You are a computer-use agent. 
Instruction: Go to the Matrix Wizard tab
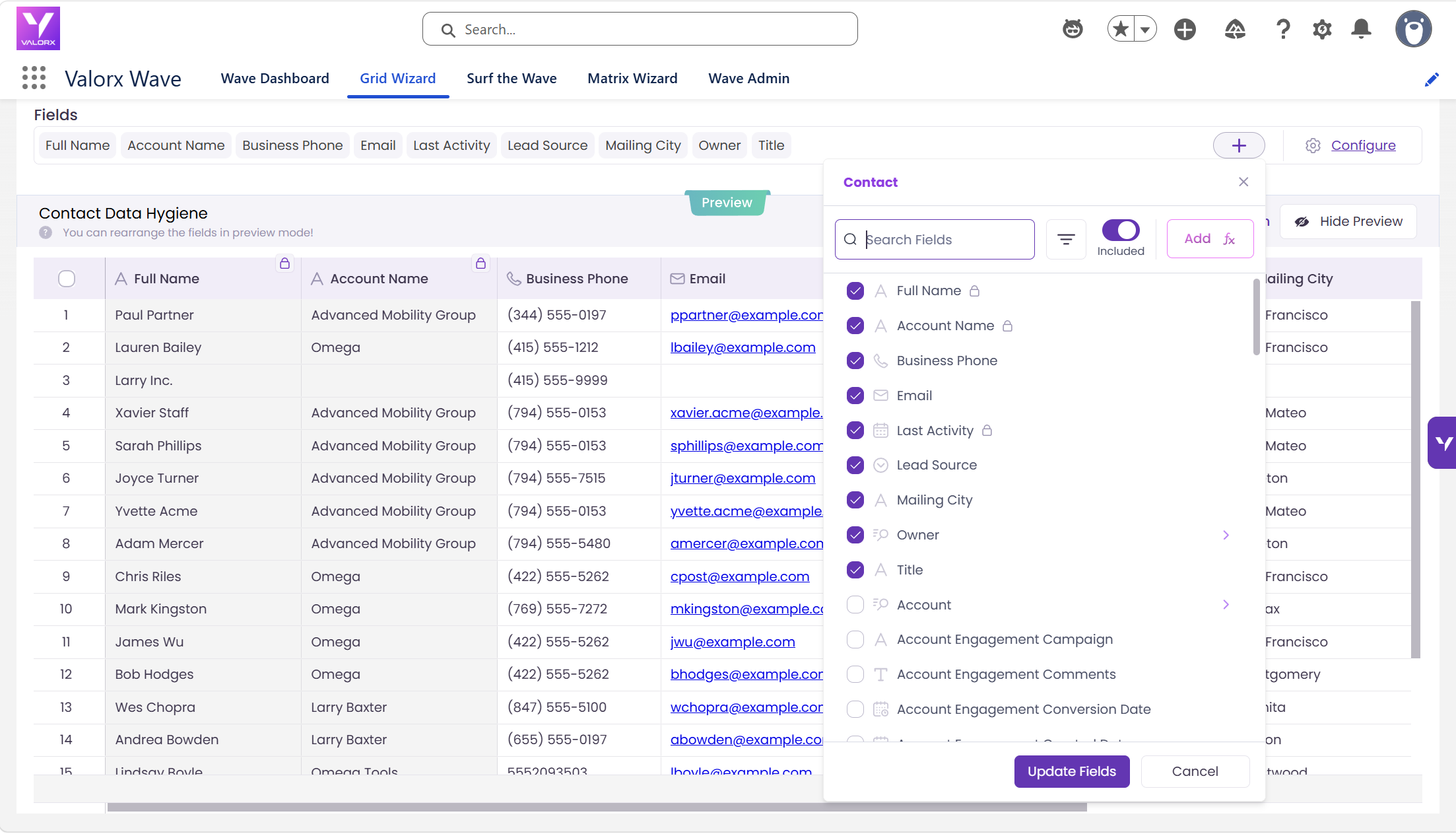point(632,79)
